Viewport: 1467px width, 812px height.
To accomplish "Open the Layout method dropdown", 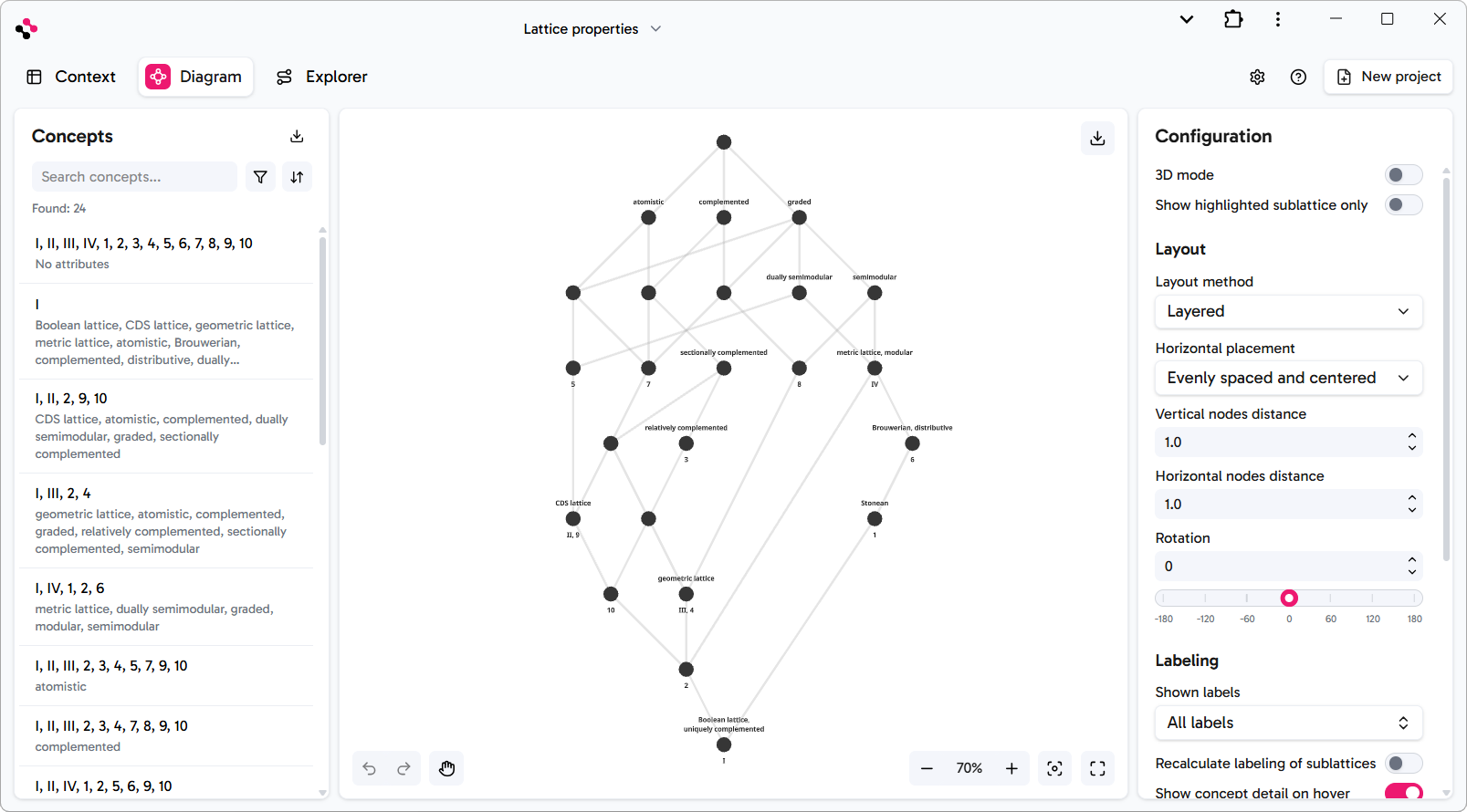I will click(x=1288, y=311).
